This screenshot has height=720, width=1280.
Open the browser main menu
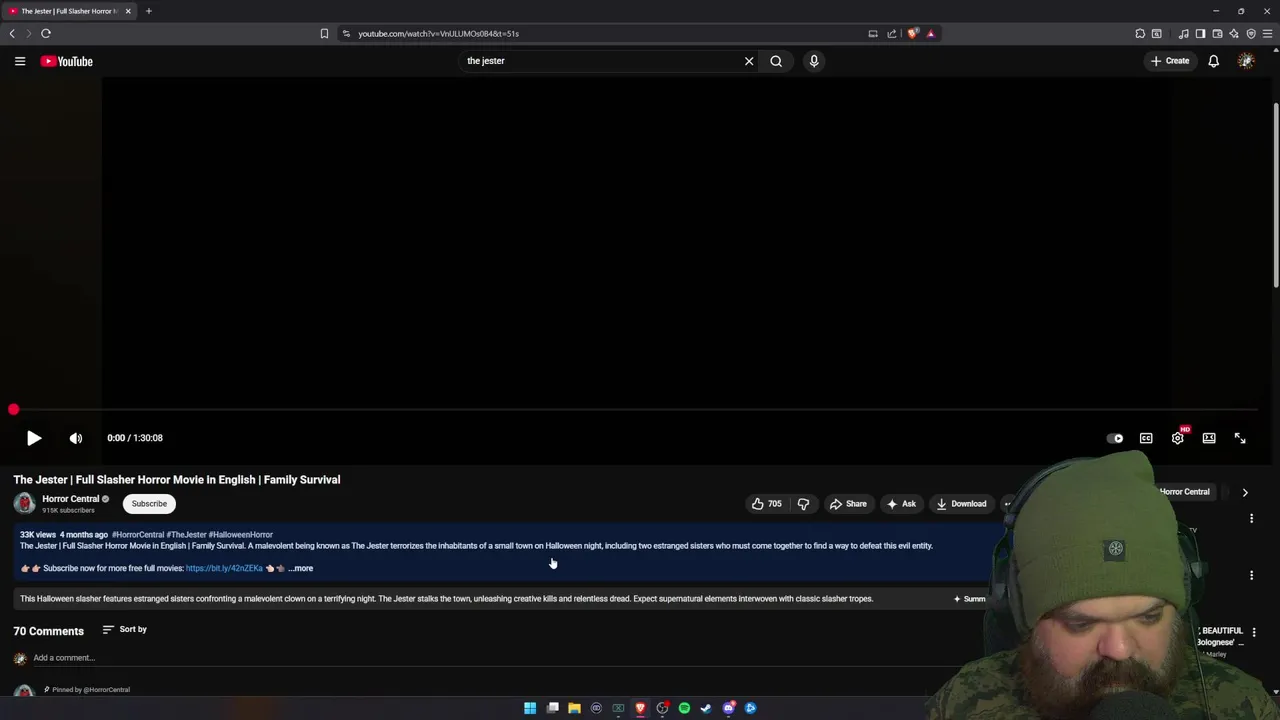[x=1268, y=33]
